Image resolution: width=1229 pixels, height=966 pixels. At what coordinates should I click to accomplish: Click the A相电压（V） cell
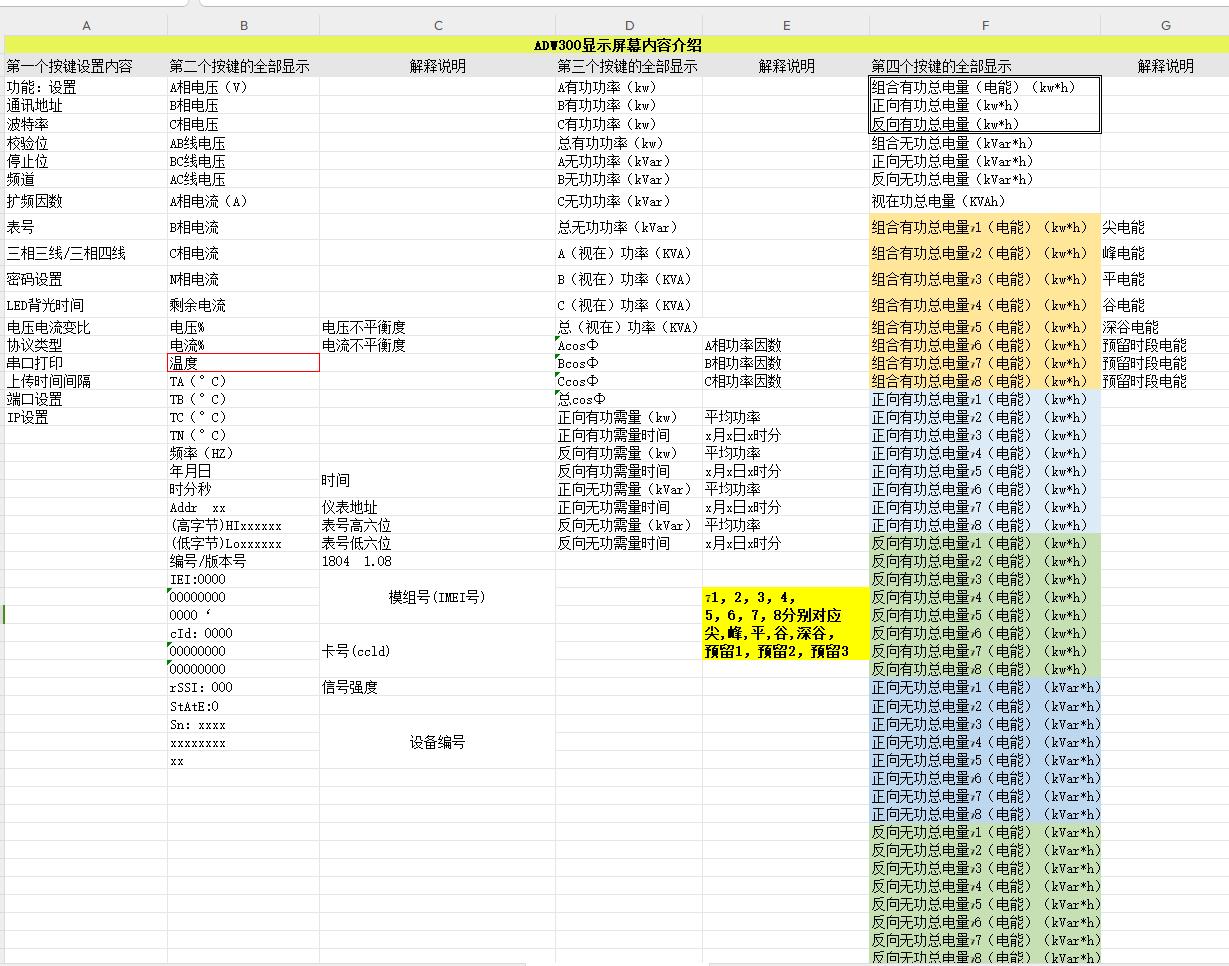(243, 87)
